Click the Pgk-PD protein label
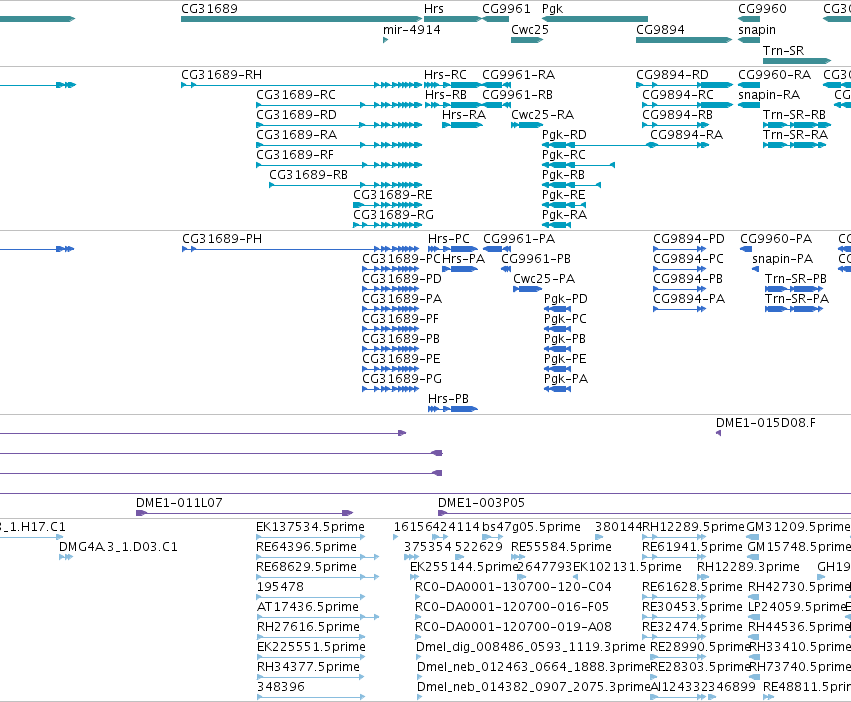 pos(566,300)
